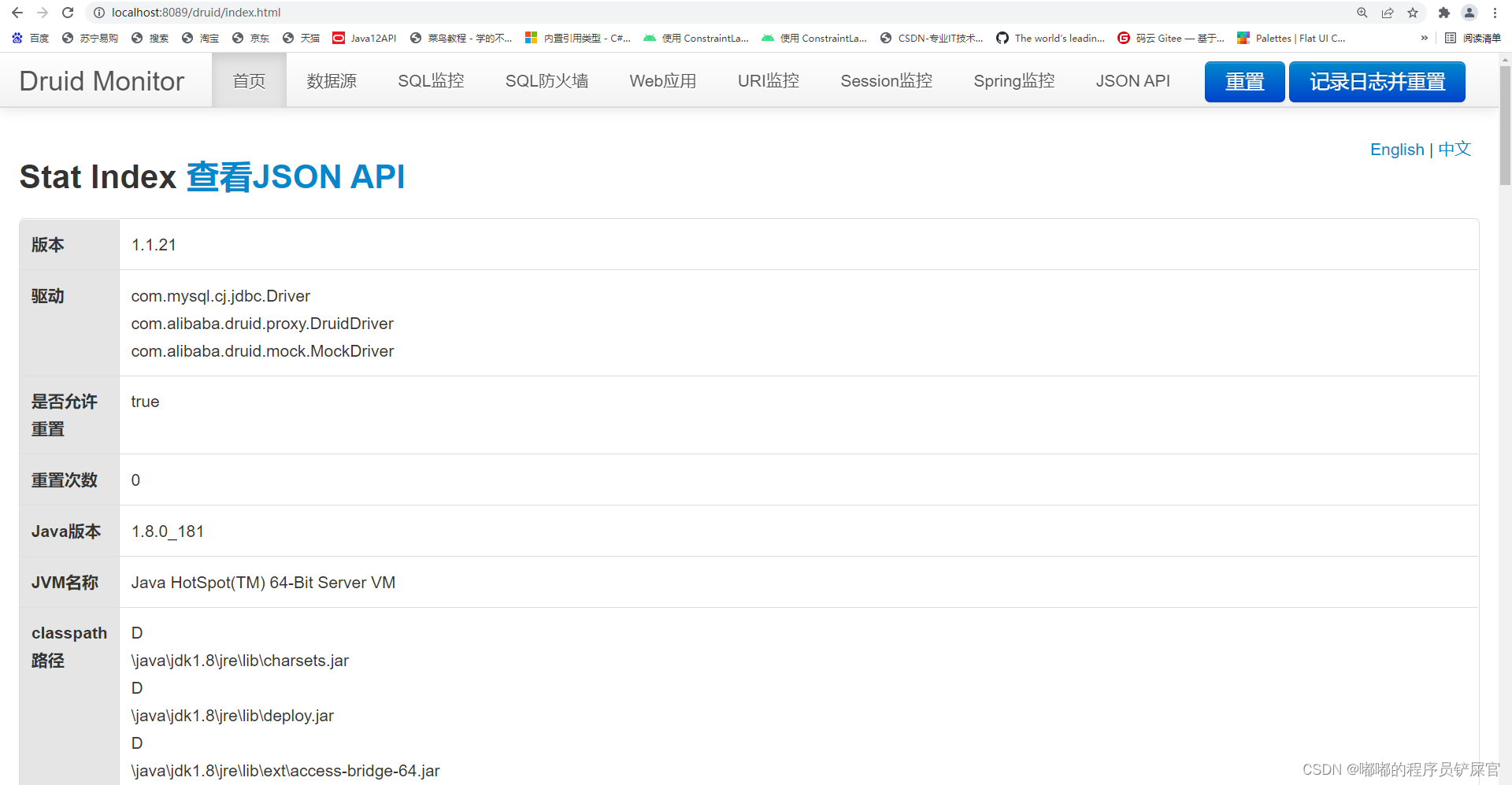Go back to the previous page
The height and width of the screenshot is (785, 1512).
tap(17, 13)
